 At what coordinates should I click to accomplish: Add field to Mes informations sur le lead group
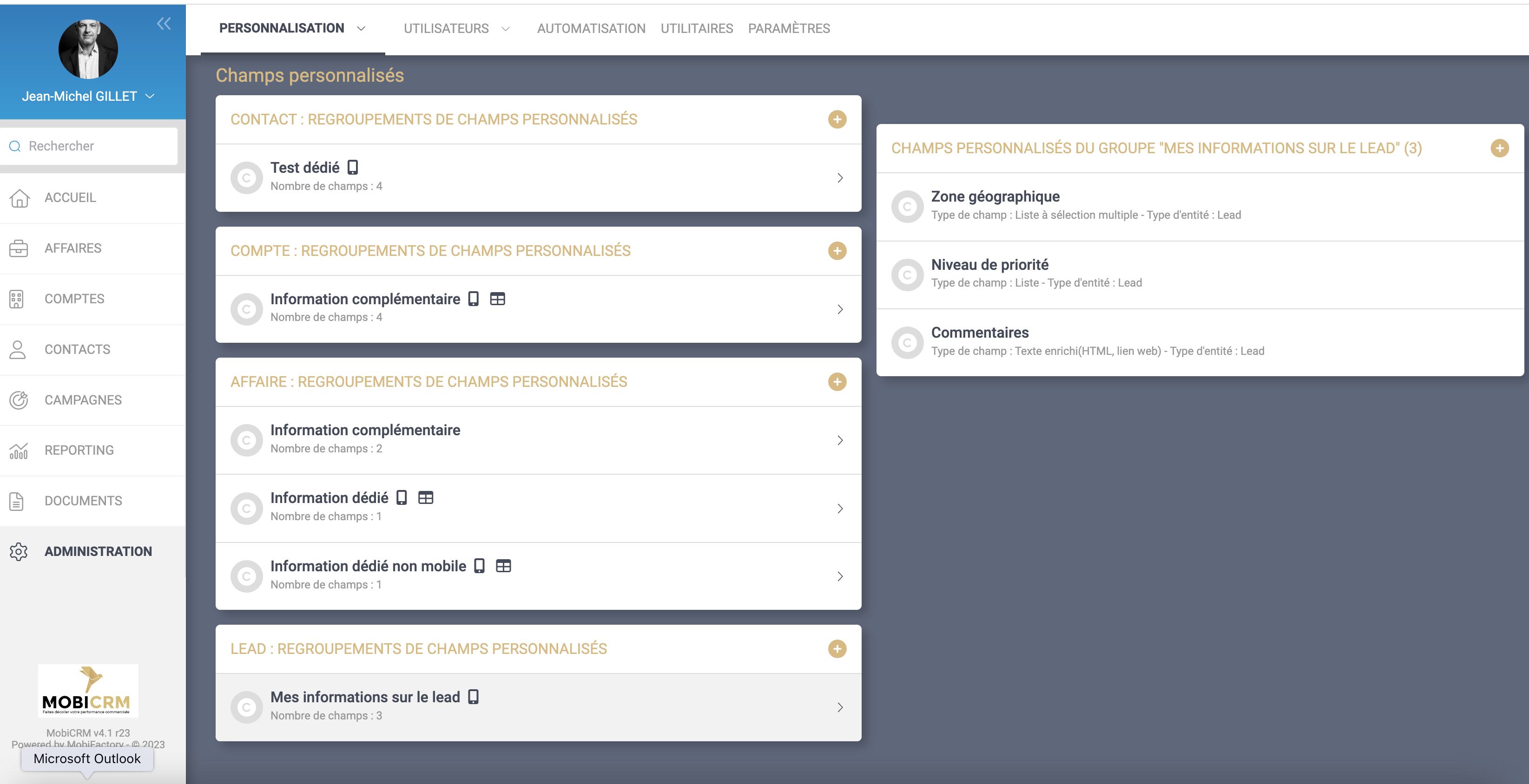pyautogui.click(x=1499, y=148)
